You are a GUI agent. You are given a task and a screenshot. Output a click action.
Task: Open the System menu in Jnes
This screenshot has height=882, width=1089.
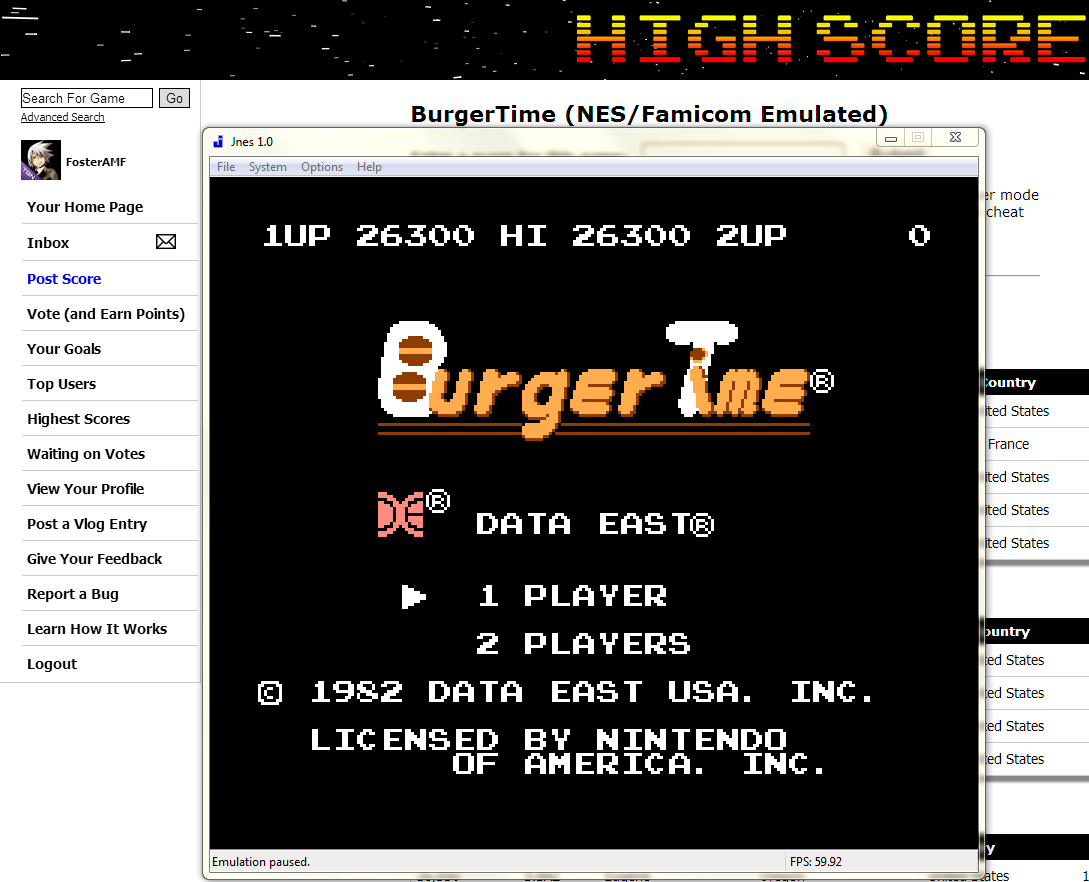click(x=268, y=167)
